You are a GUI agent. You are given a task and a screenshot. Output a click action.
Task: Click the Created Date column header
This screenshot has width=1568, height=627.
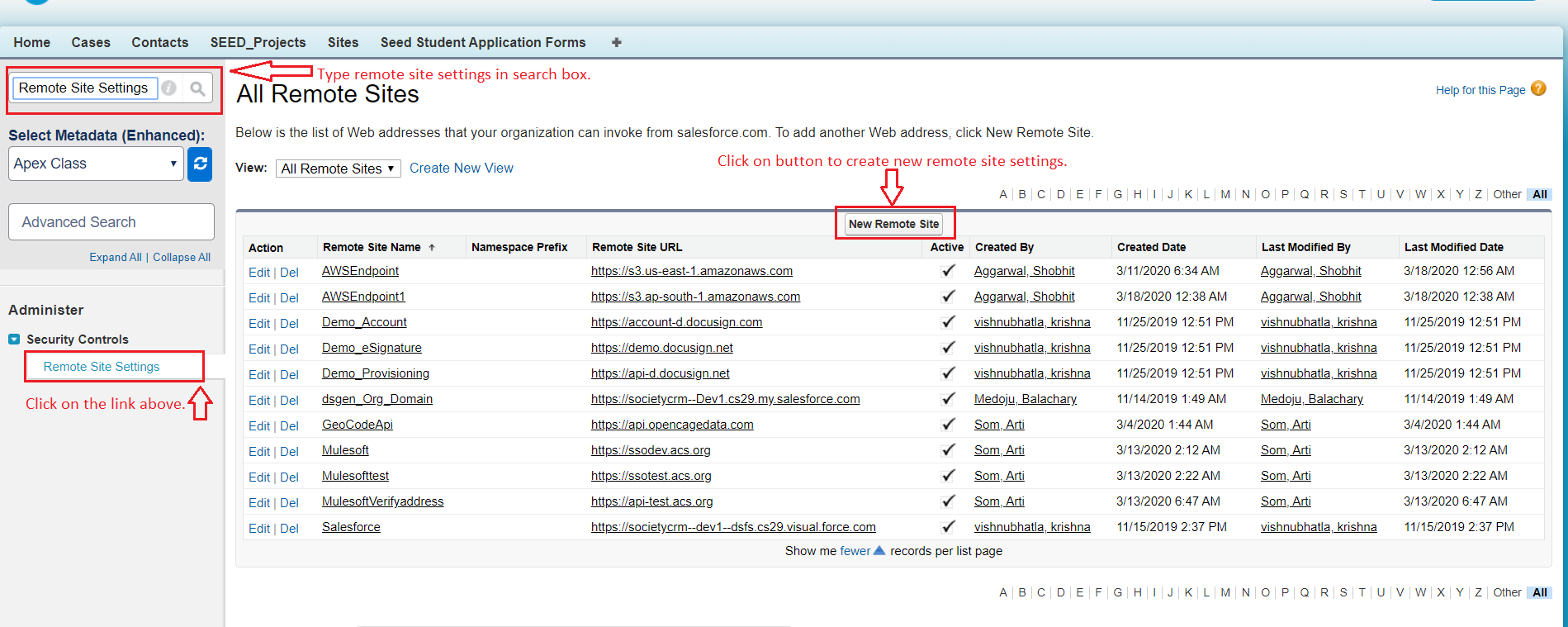click(x=1151, y=247)
